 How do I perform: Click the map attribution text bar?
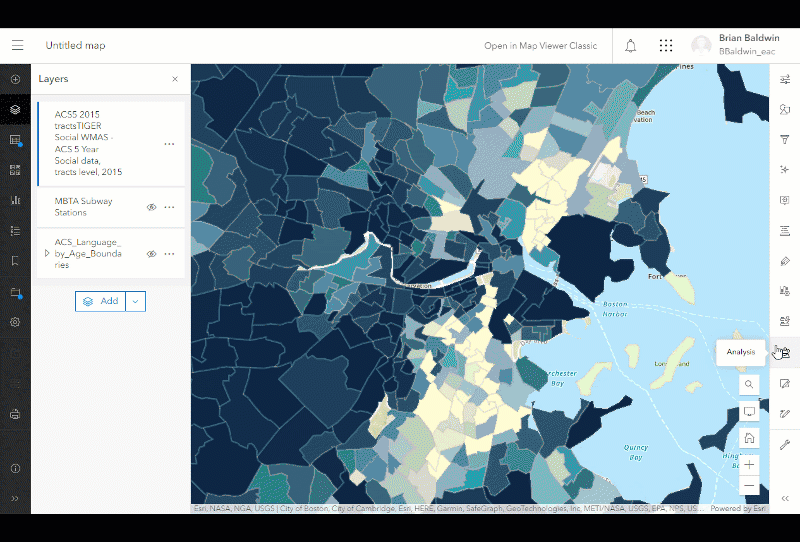[x=449, y=508]
